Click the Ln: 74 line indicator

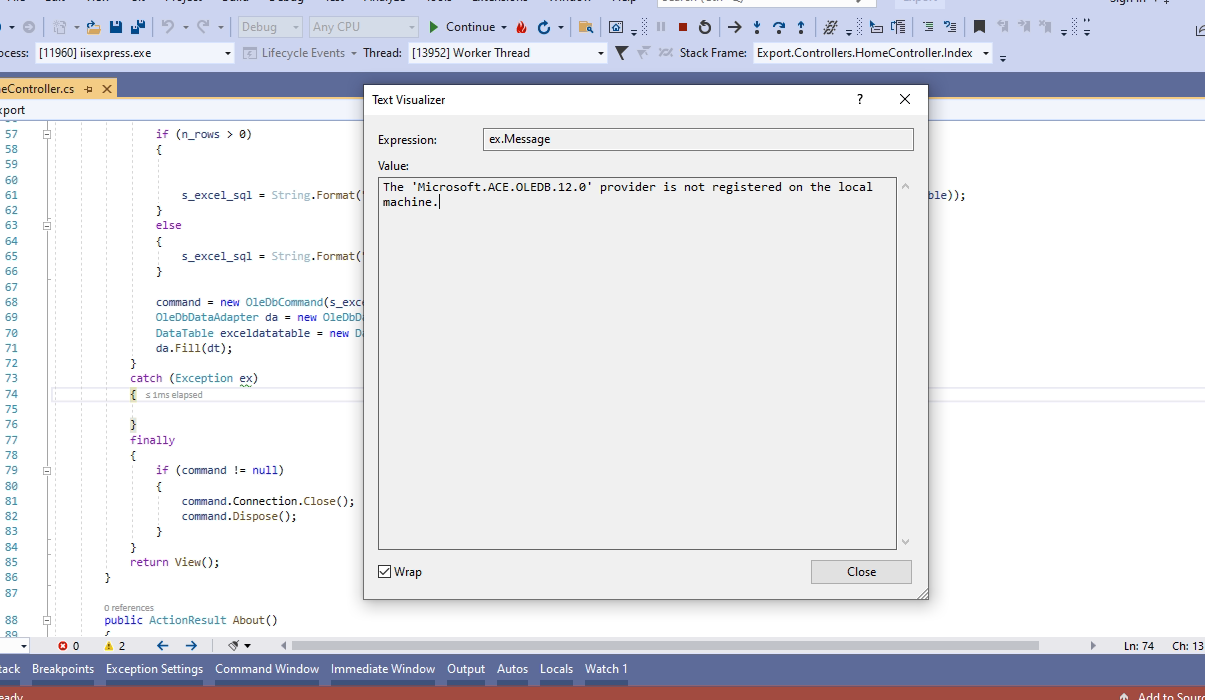tap(1139, 646)
